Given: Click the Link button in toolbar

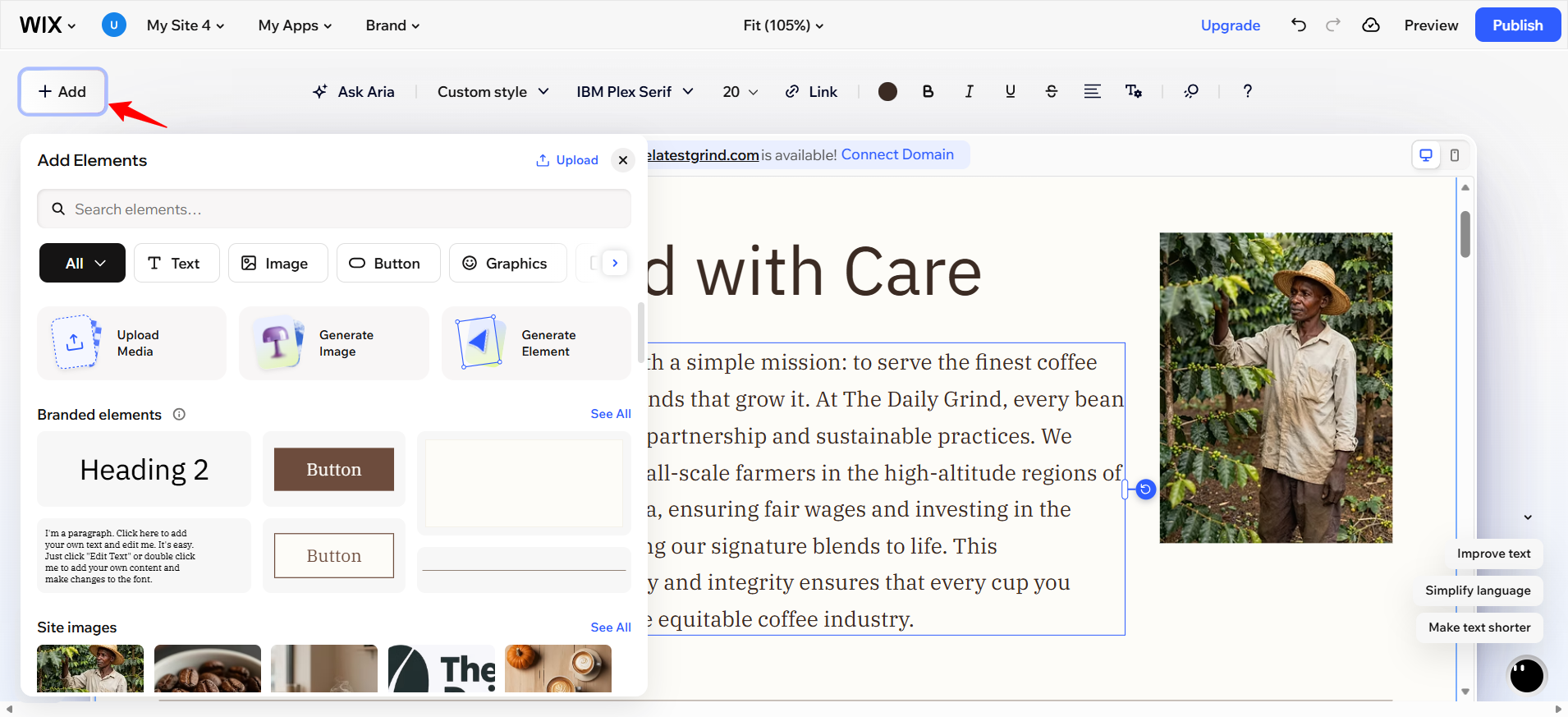Looking at the screenshot, I should (x=811, y=91).
